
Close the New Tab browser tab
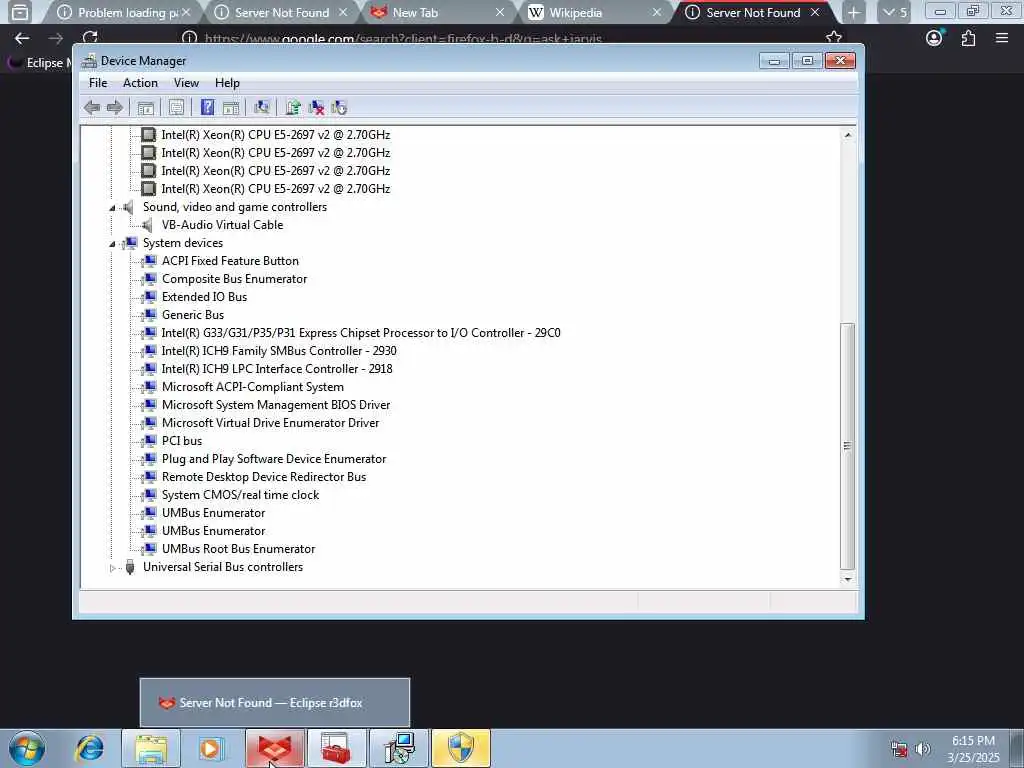point(500,12)
